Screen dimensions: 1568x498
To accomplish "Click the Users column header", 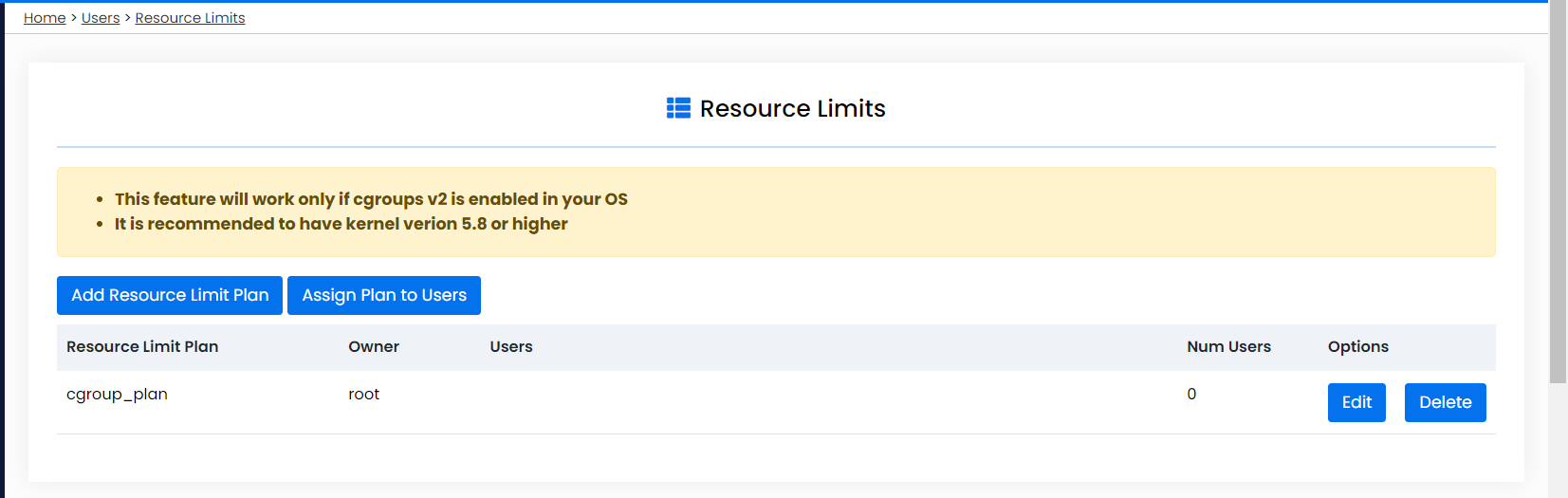I will 511,347.
